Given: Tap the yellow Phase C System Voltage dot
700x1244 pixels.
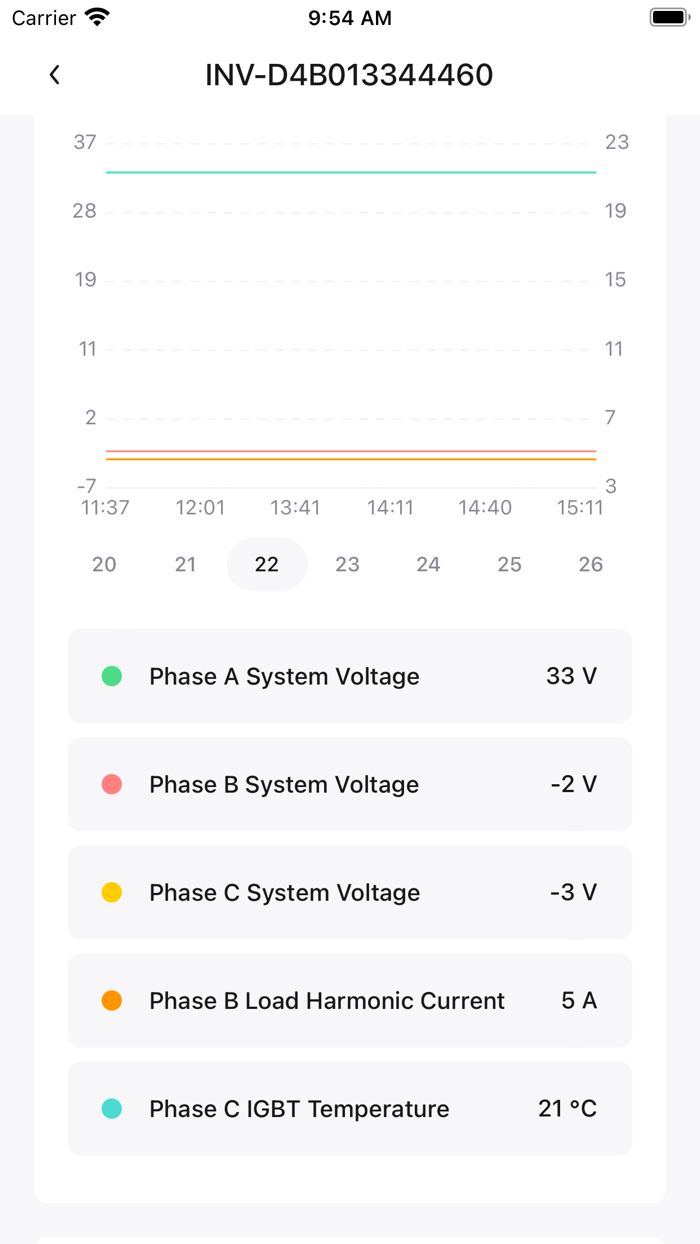Looking at the screenshot, I should tap(110, 892).
